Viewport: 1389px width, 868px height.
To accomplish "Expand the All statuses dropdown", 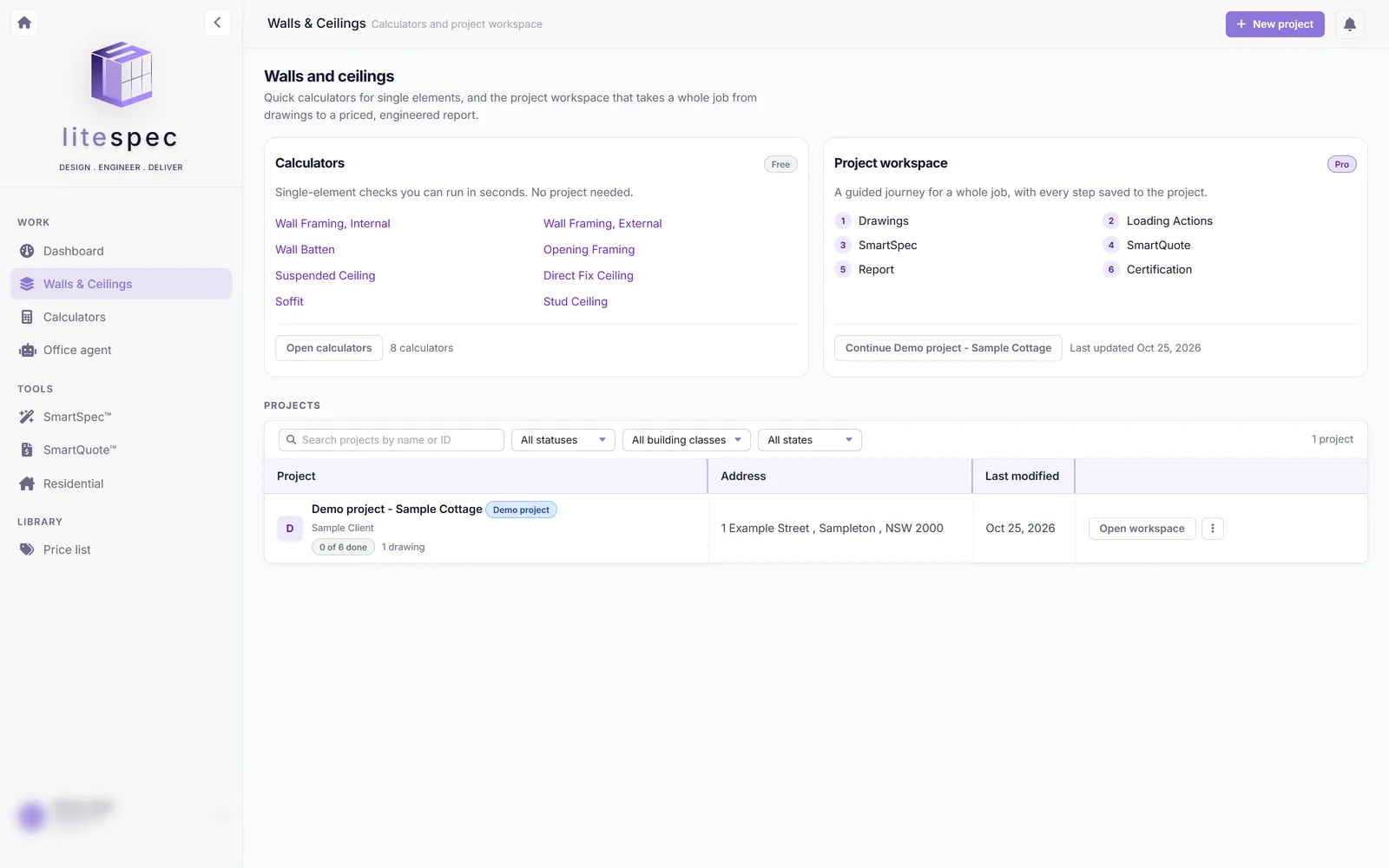I will (563, 440).
